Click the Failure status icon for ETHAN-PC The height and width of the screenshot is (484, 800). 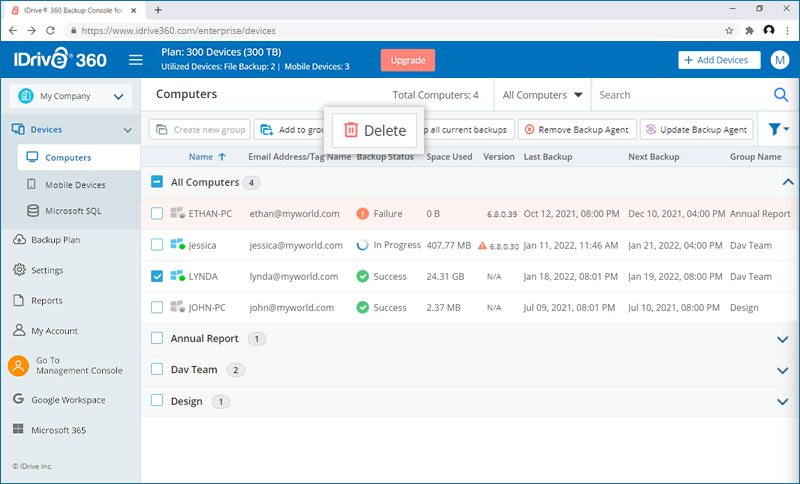pos(362,214)
